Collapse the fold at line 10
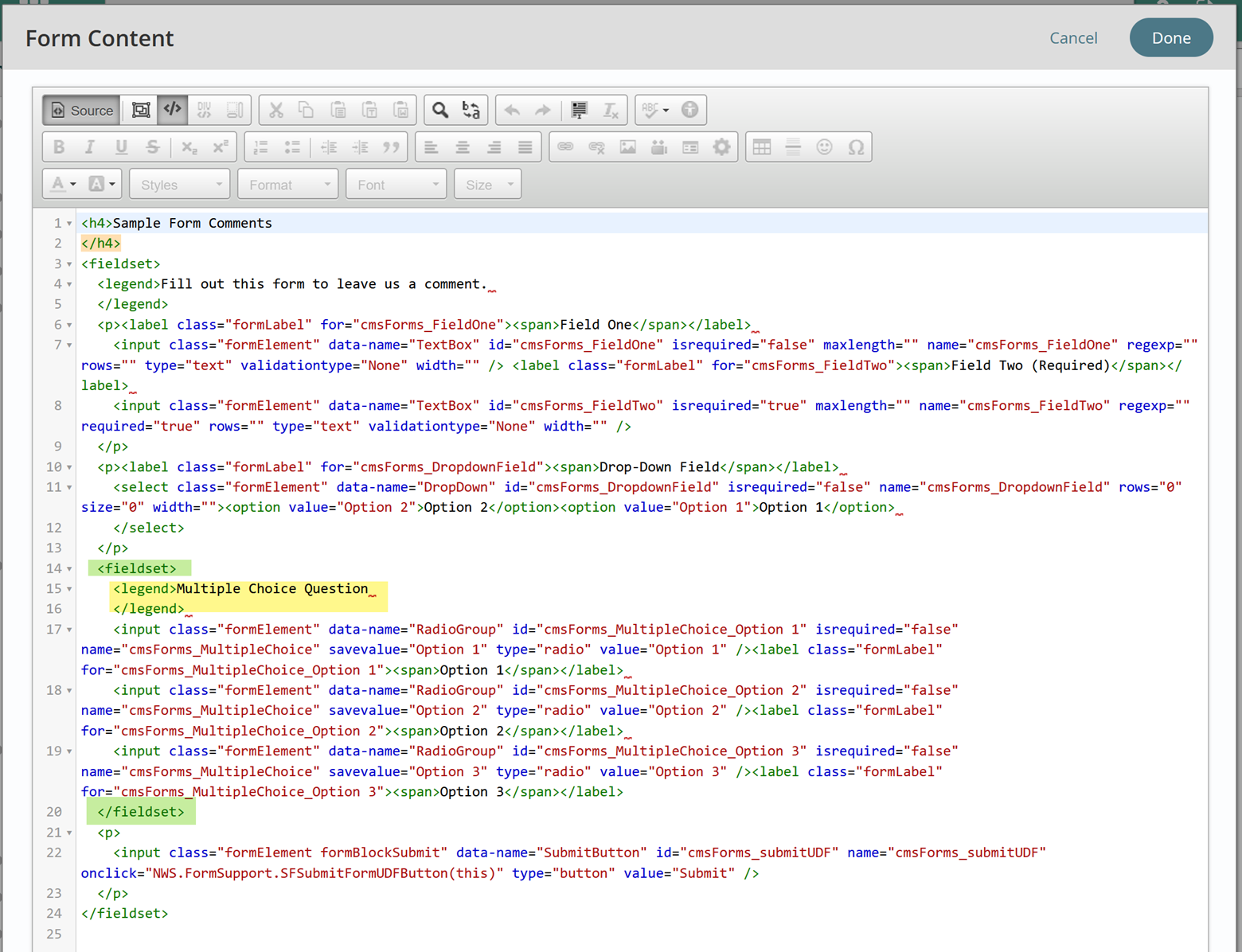The height and width of the screenshot is (952, 1242). click(x=69, y=467)
